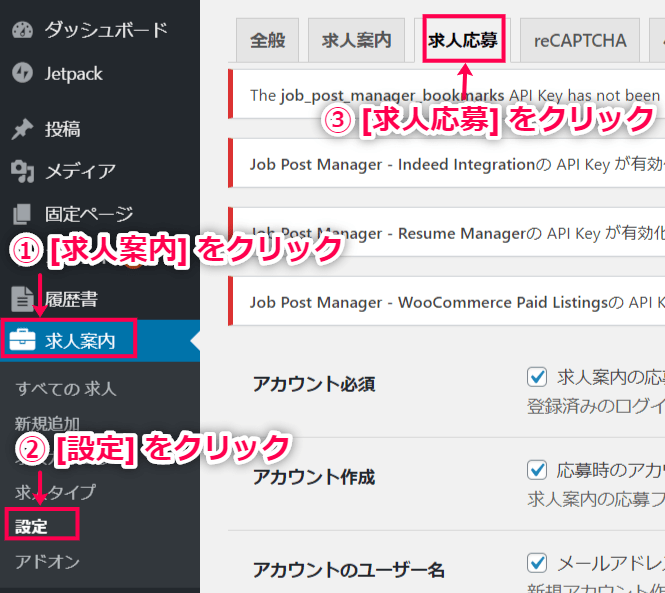Click the アカウント作成 setting label
This screenshot has height=593, width=665.
[x=314, y=477]
